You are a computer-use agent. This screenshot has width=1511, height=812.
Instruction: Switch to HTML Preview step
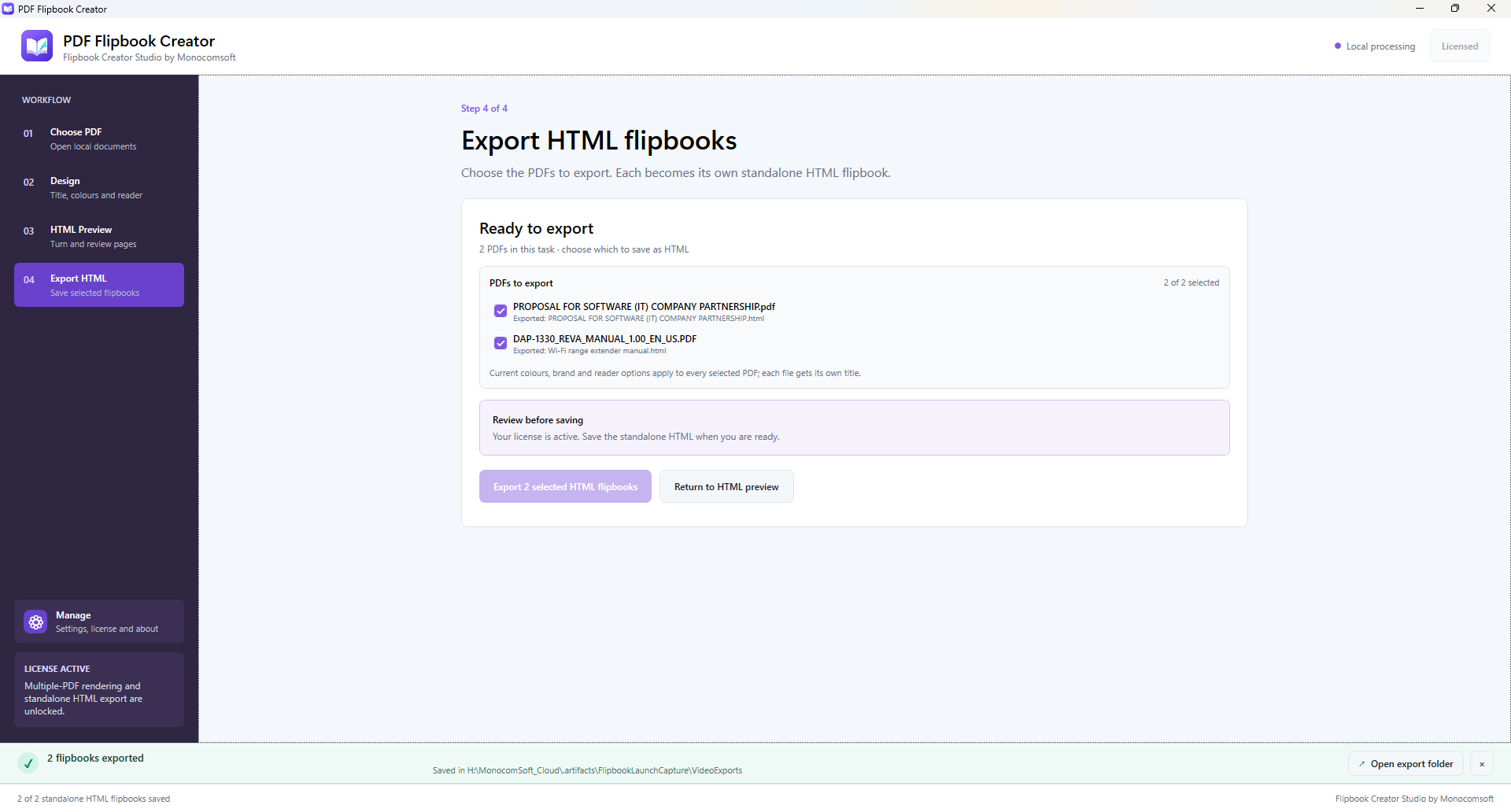99,236
